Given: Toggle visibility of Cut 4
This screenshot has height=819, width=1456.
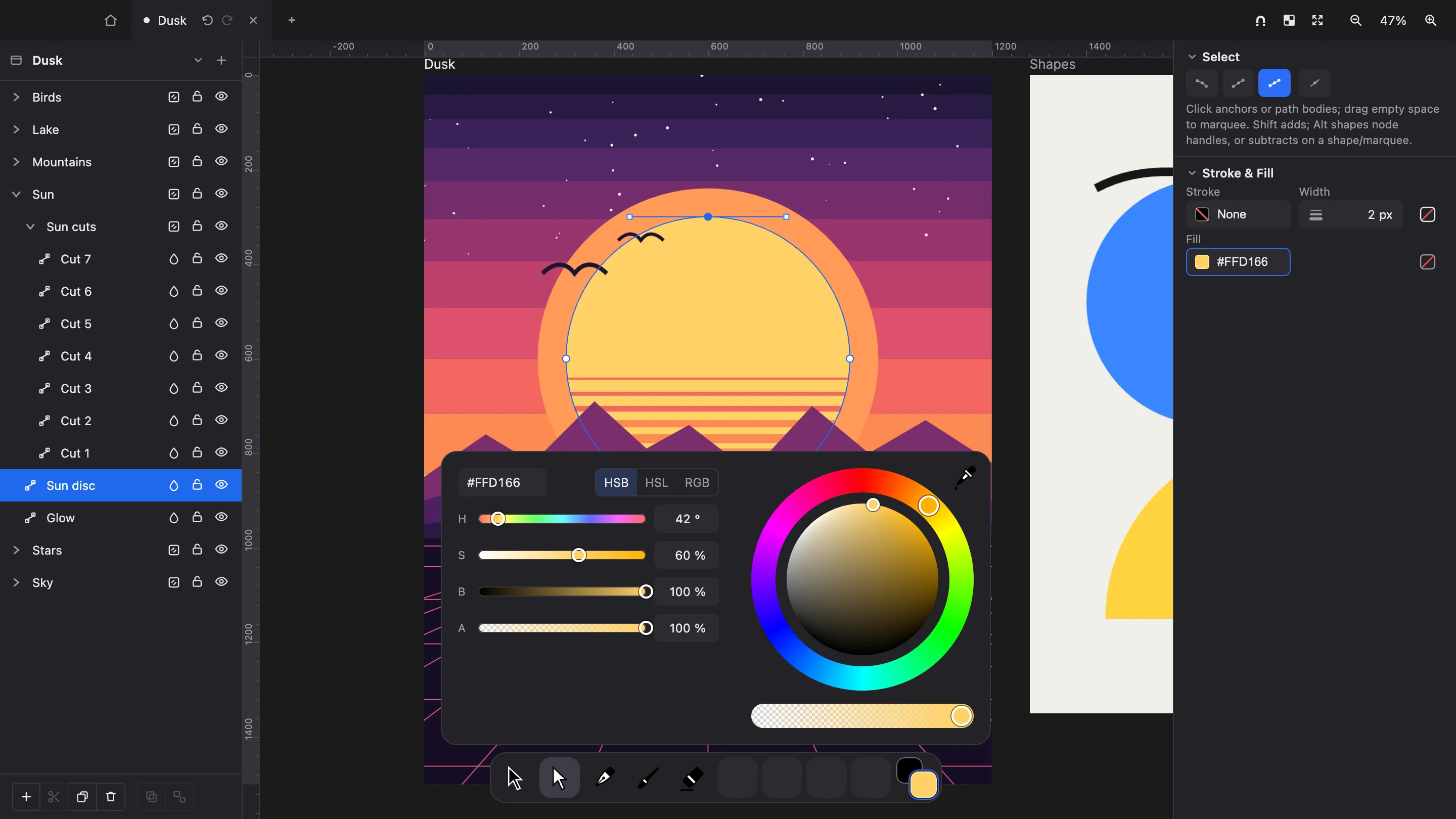Looking at the screenshot, I should 221,355.
